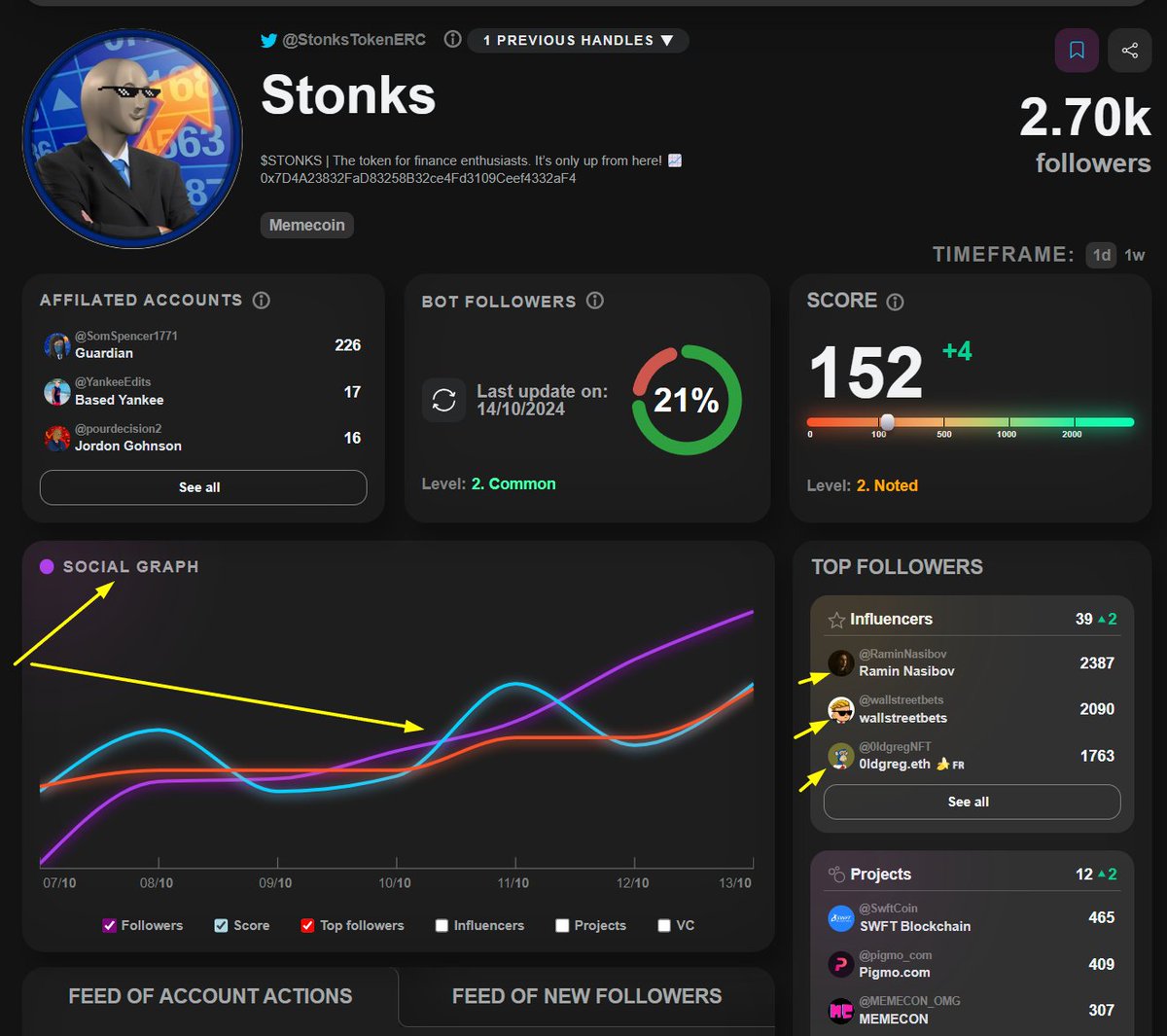Open YankeeEdits Based Yankee avatar
The height and width of the screenshot is (1036, 1167).
(56, 391)
